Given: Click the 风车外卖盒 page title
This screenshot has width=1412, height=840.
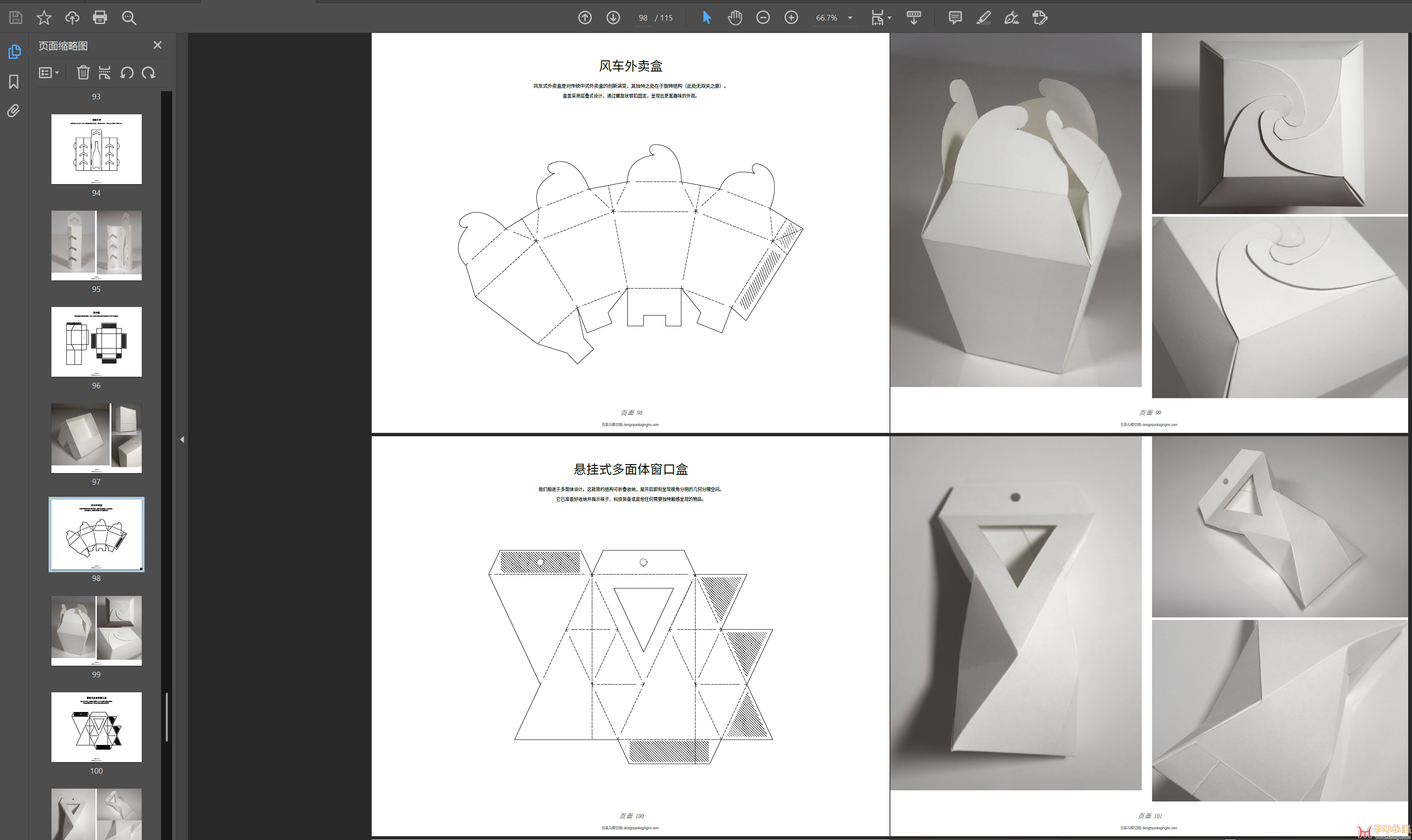Looking at the screenshot, I should coord(631,66).
